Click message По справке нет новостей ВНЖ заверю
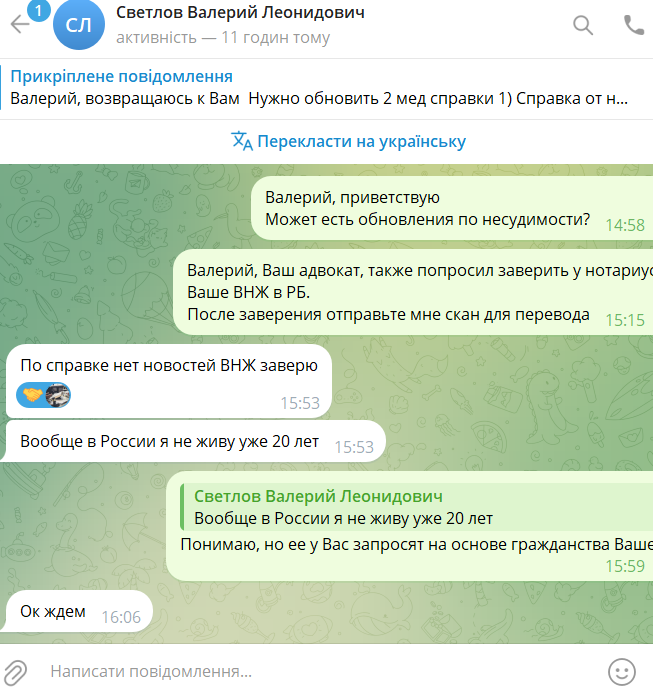Image resolution: width=653 pixels, height=694 pixels. pos(169,381)
